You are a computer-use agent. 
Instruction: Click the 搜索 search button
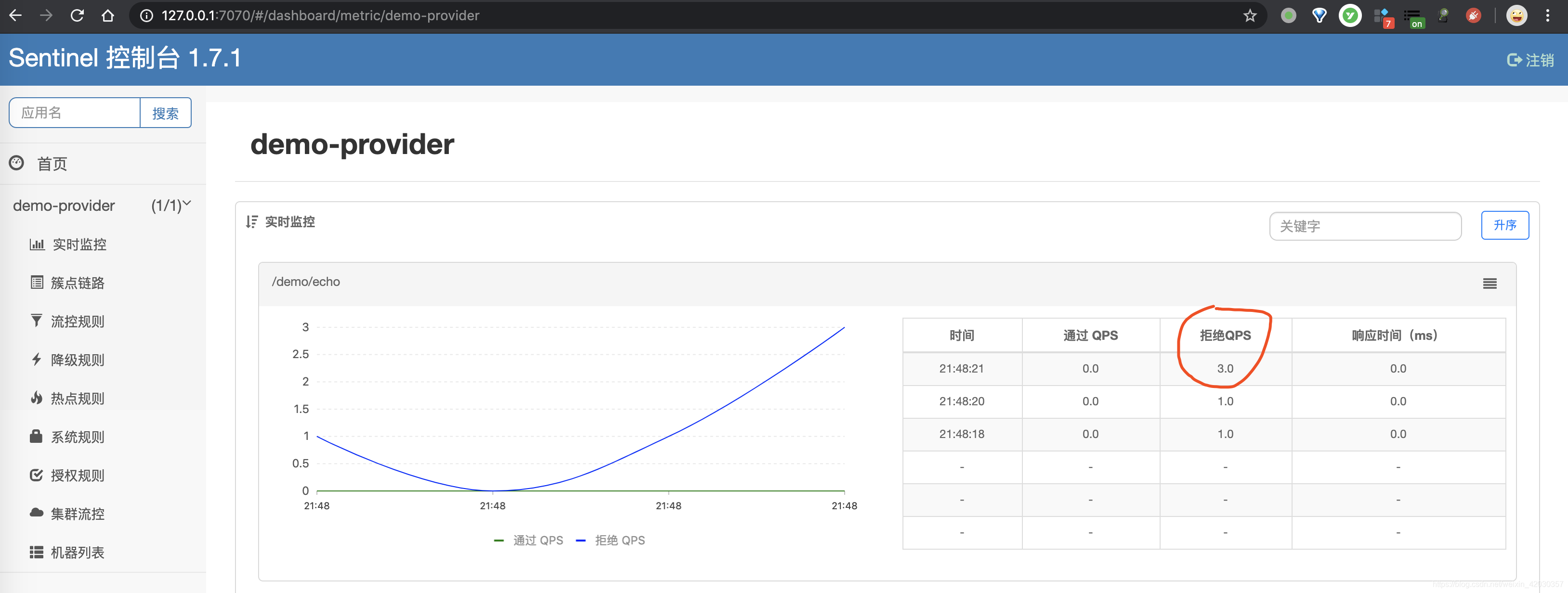coord(165,113)
